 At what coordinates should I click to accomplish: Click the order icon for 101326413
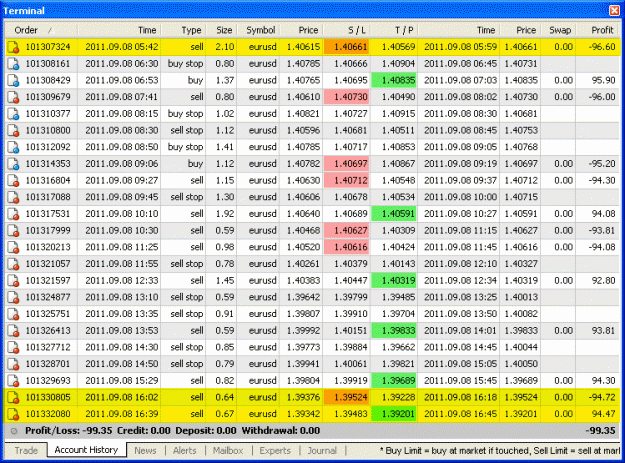click(x=13, y=331)
